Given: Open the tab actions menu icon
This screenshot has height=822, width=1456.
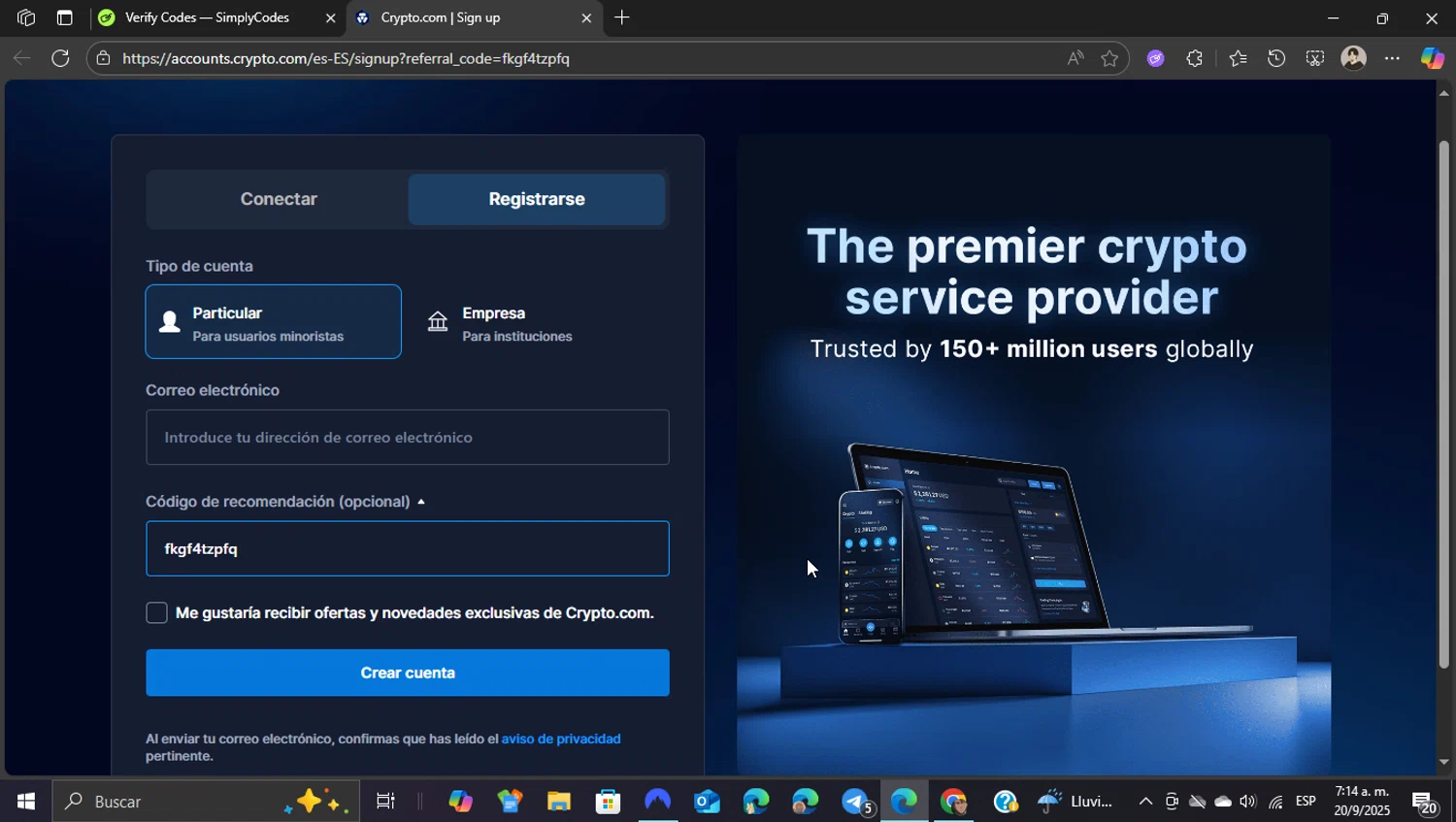Looking at the screenshot, I should 64,17.
